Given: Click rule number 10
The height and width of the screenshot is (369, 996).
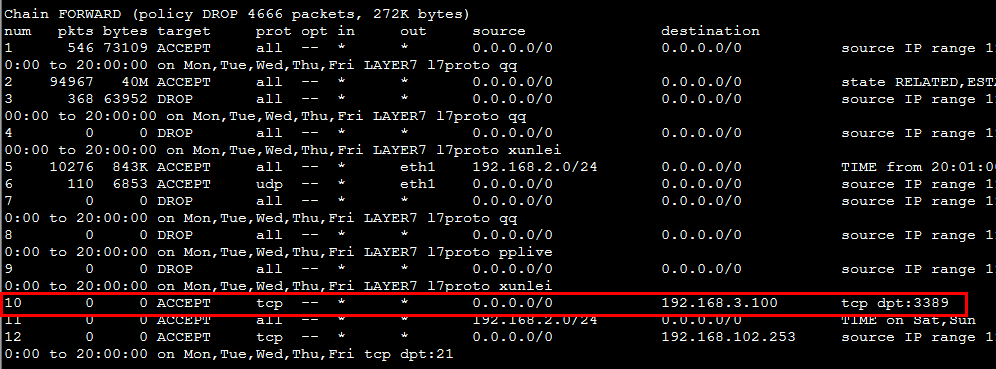Looking at the screenshot, I should pyautogui.click(x=13, y=303).
